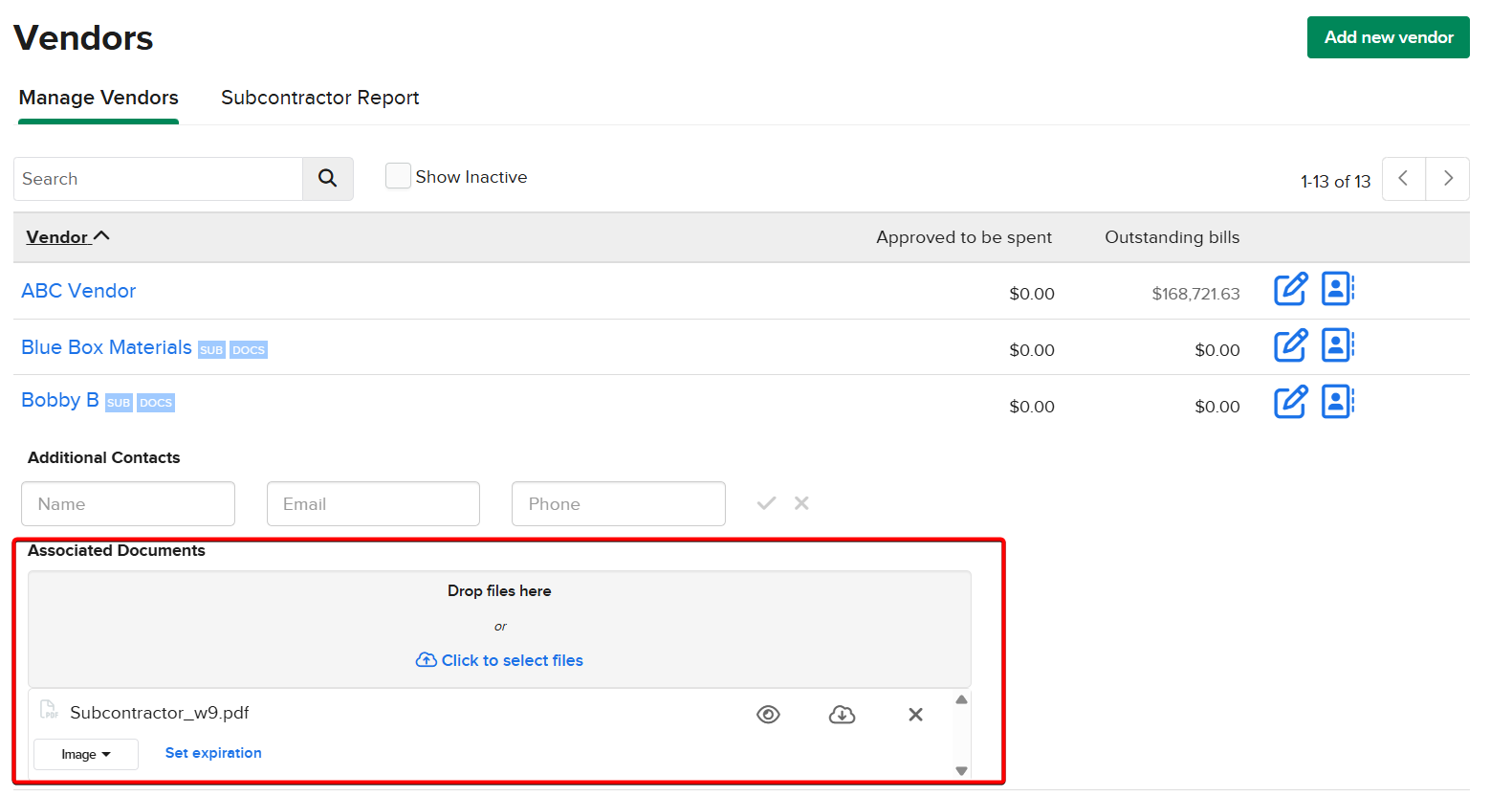
Task: Click the edit icon for ABC Vendor
Action: click(1289, 289)
